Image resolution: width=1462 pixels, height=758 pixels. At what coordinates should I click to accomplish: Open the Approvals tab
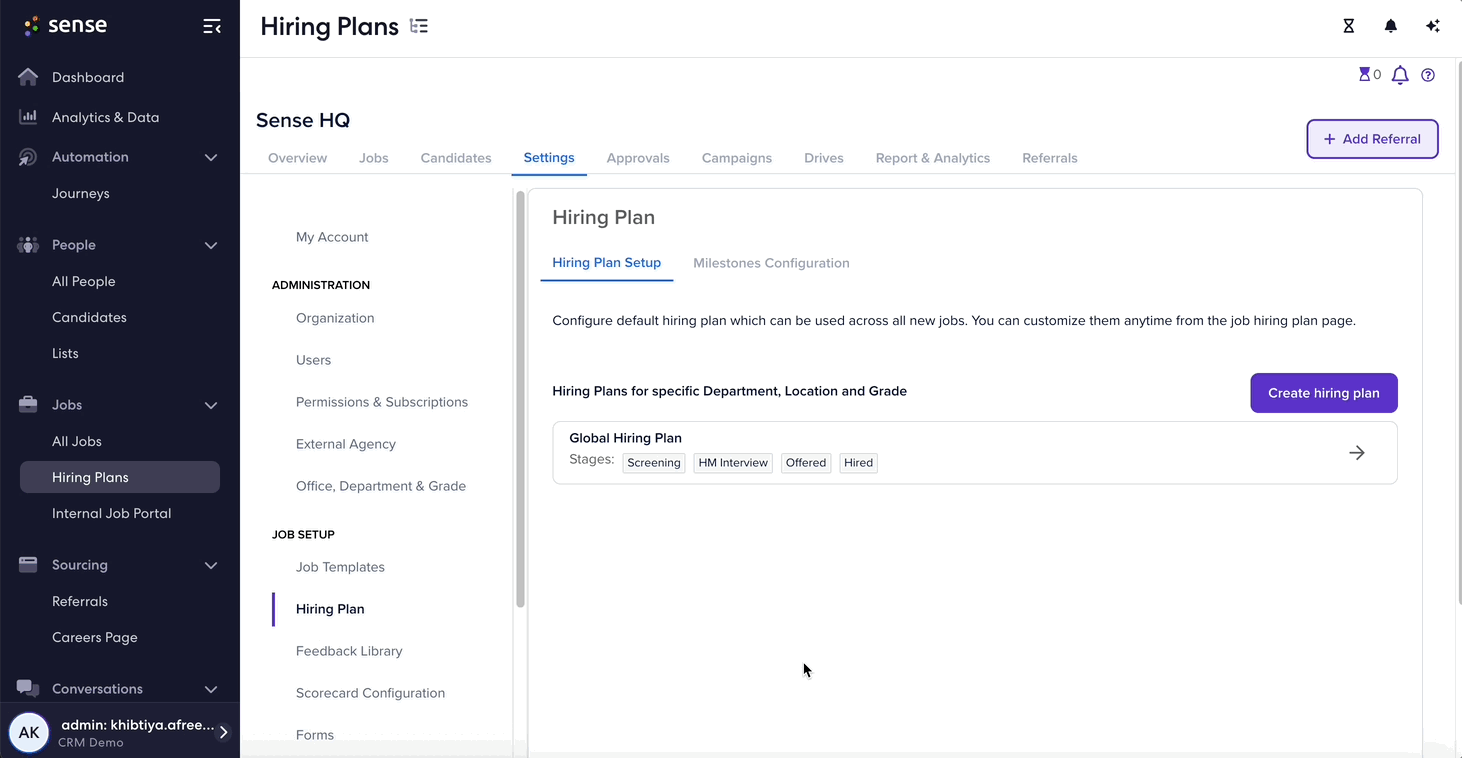pos(638,158)
